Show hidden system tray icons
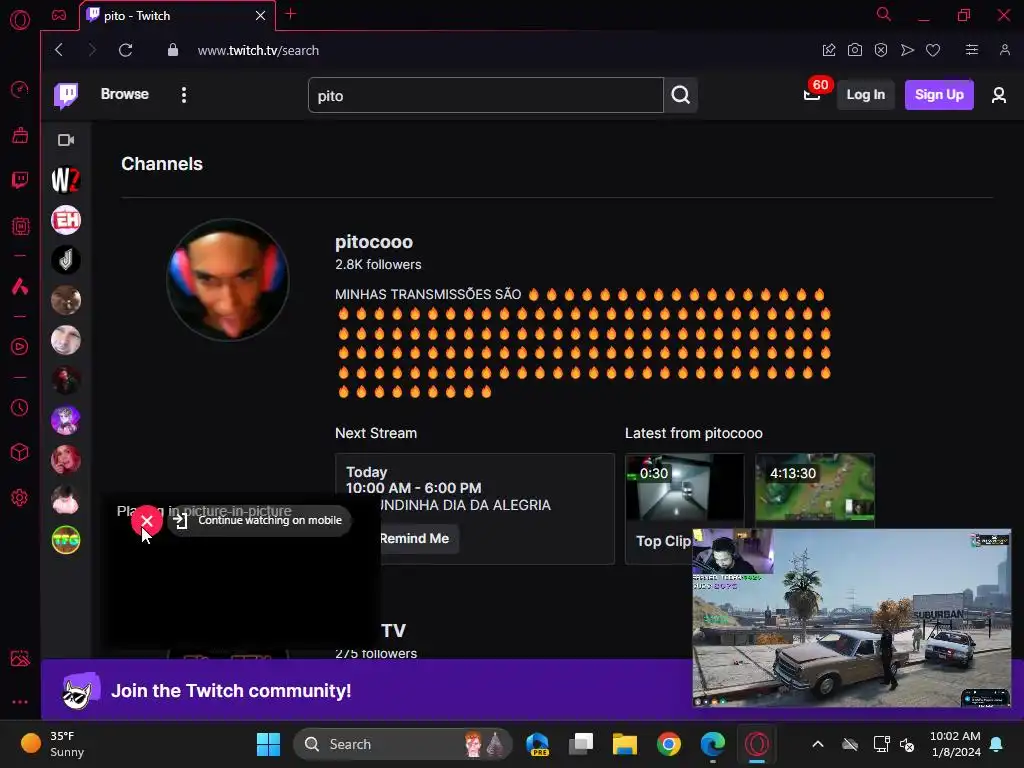The width and height of the screenshot is (1024, 768). click(x=818, y=744)
